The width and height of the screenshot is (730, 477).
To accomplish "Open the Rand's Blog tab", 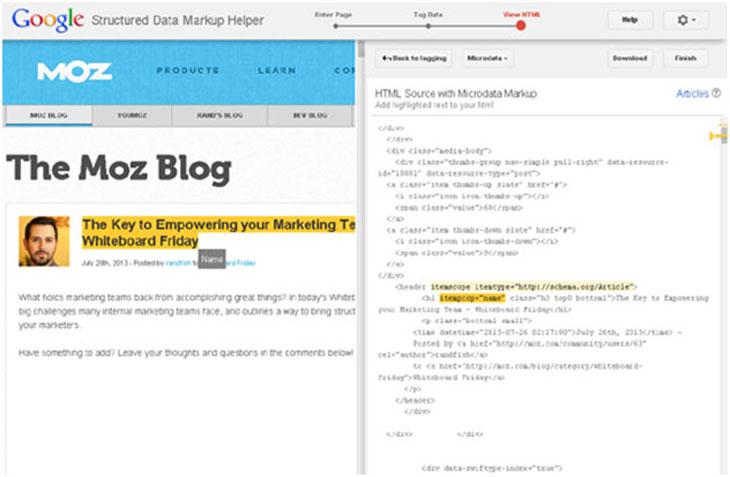I will coord(219,116).
